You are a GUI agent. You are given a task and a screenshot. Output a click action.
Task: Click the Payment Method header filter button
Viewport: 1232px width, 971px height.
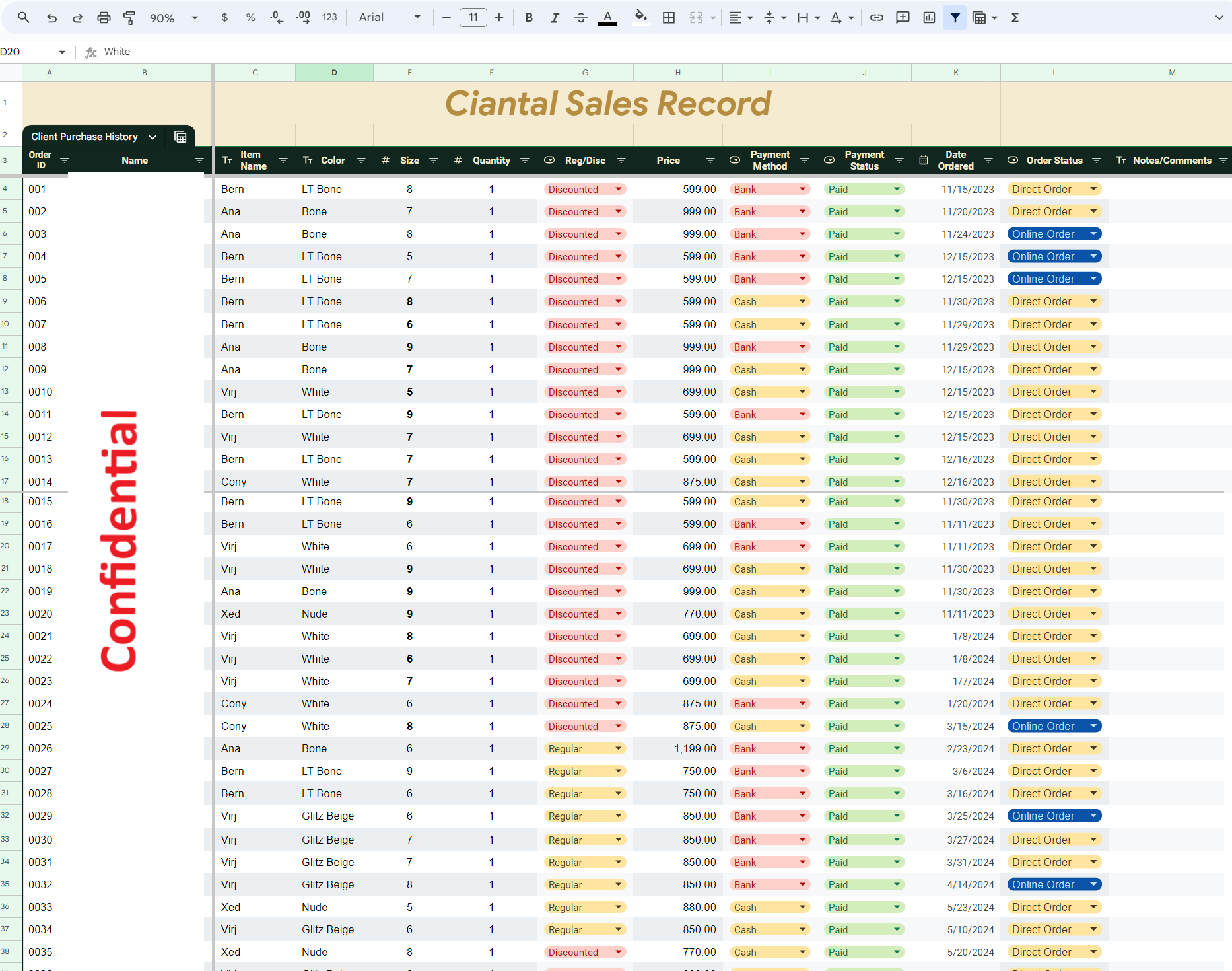tap(804, 161)
